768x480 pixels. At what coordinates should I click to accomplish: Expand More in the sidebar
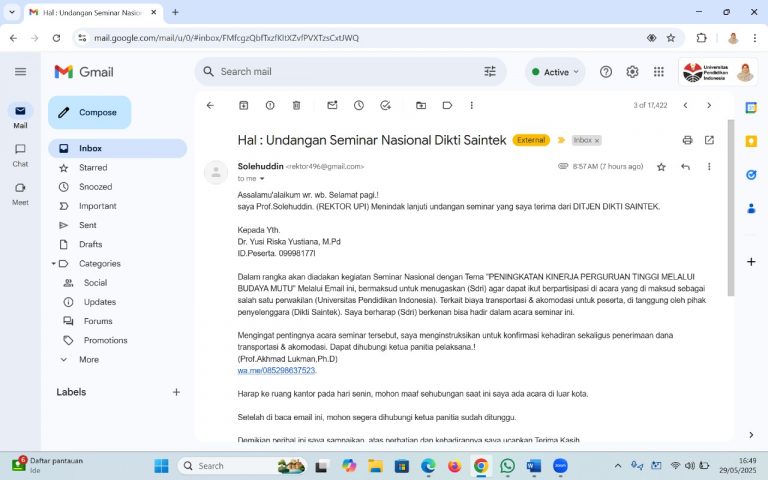[118, 360]
